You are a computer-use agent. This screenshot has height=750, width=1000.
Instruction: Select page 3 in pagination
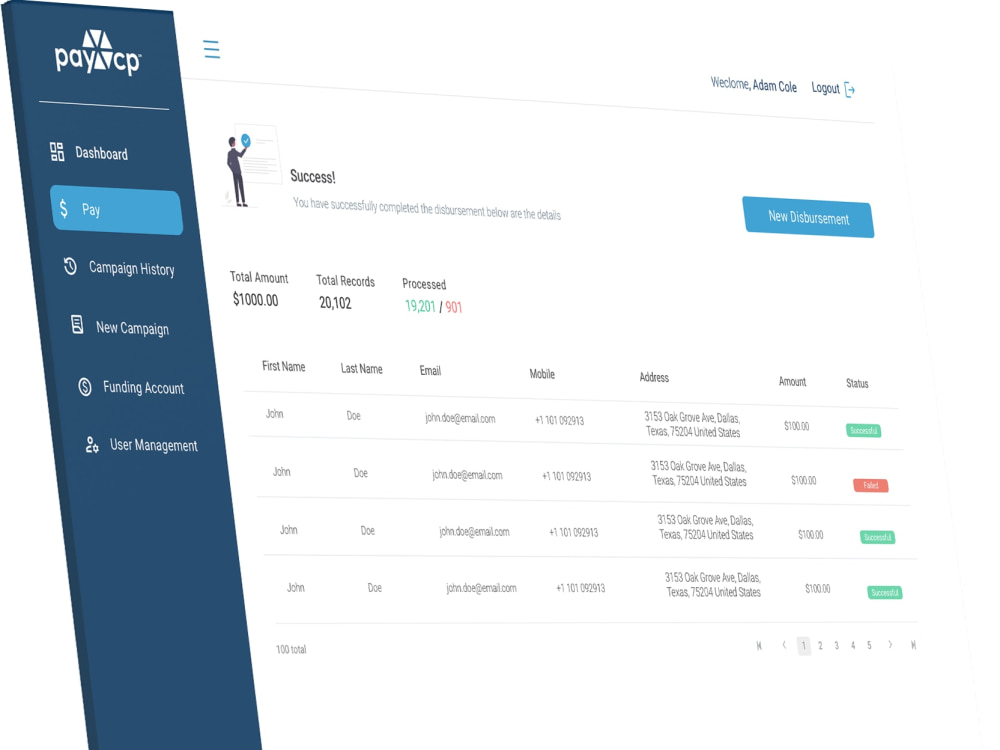[836, 645]
